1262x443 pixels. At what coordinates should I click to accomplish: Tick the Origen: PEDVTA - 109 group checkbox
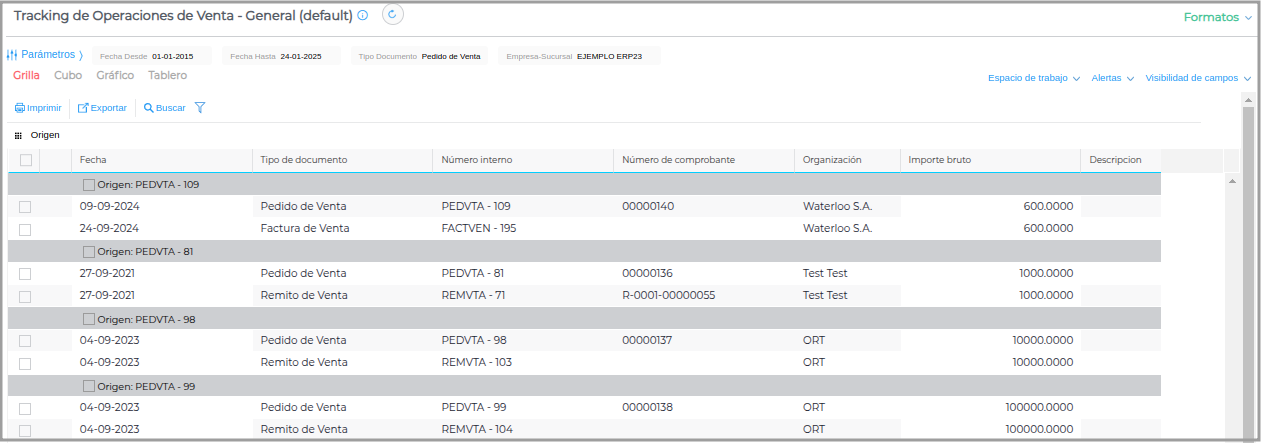[x=89, y=185]
